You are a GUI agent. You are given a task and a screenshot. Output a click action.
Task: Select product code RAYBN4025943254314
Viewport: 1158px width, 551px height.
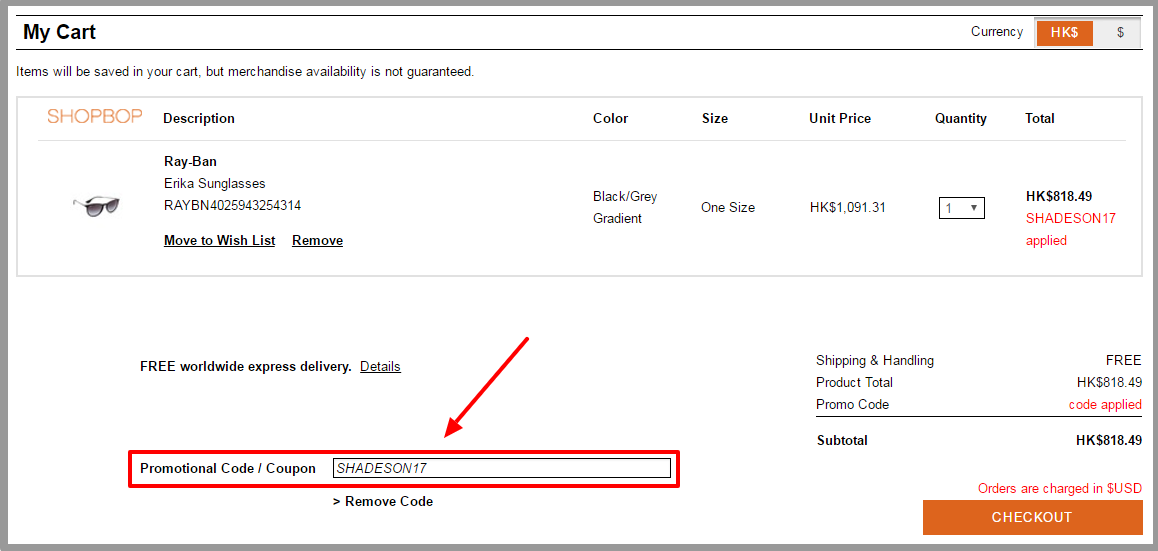click(x=233, y=205)
